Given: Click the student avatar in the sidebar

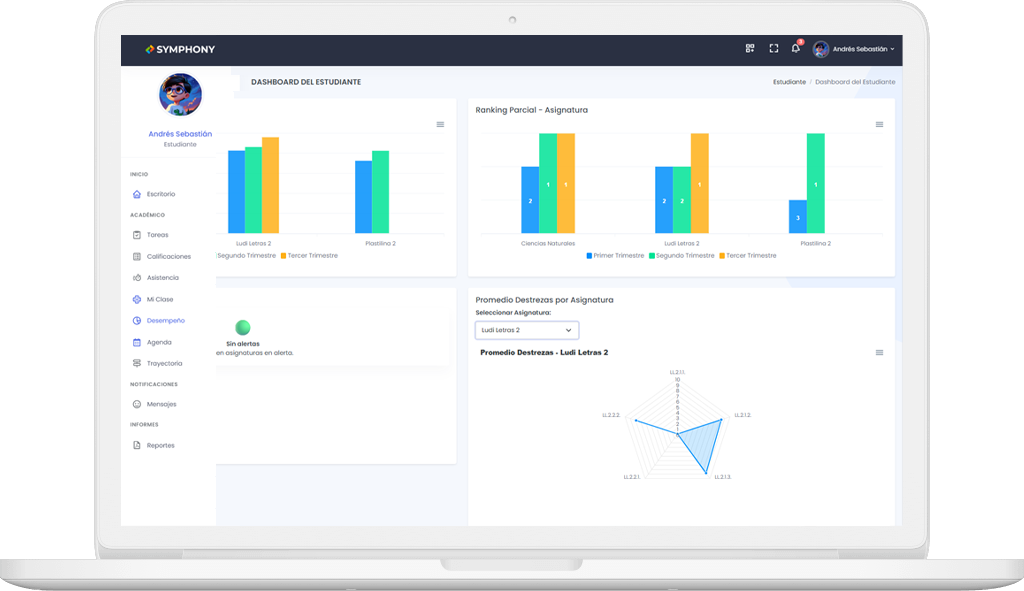Looking at the screenshot, I should pos(180,95).
